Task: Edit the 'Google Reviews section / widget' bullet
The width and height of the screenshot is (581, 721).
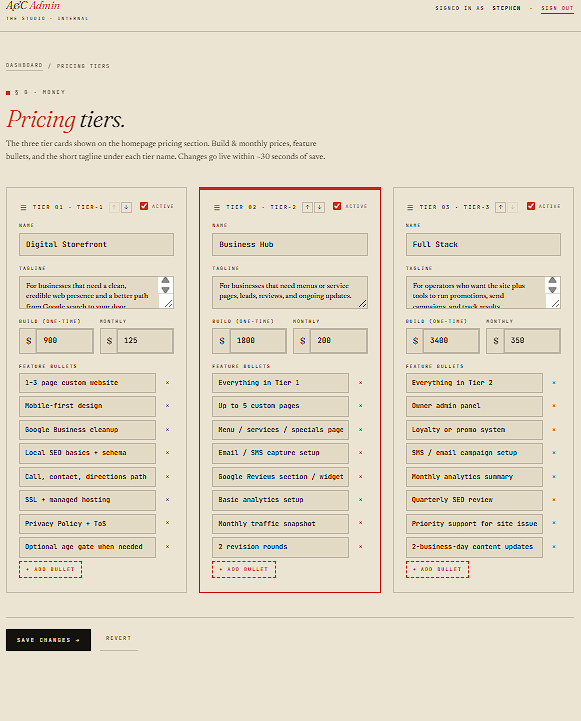Action: pos(280,477)
